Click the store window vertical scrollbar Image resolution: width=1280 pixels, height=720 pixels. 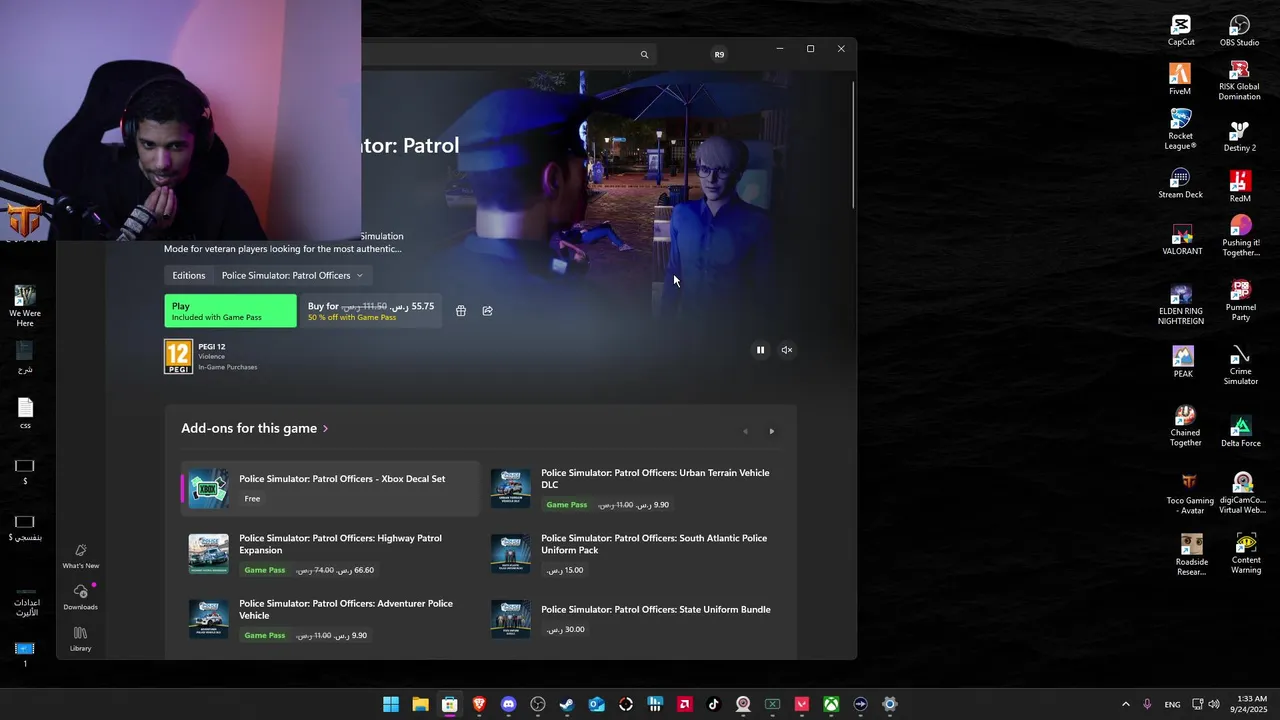point(853,145)
